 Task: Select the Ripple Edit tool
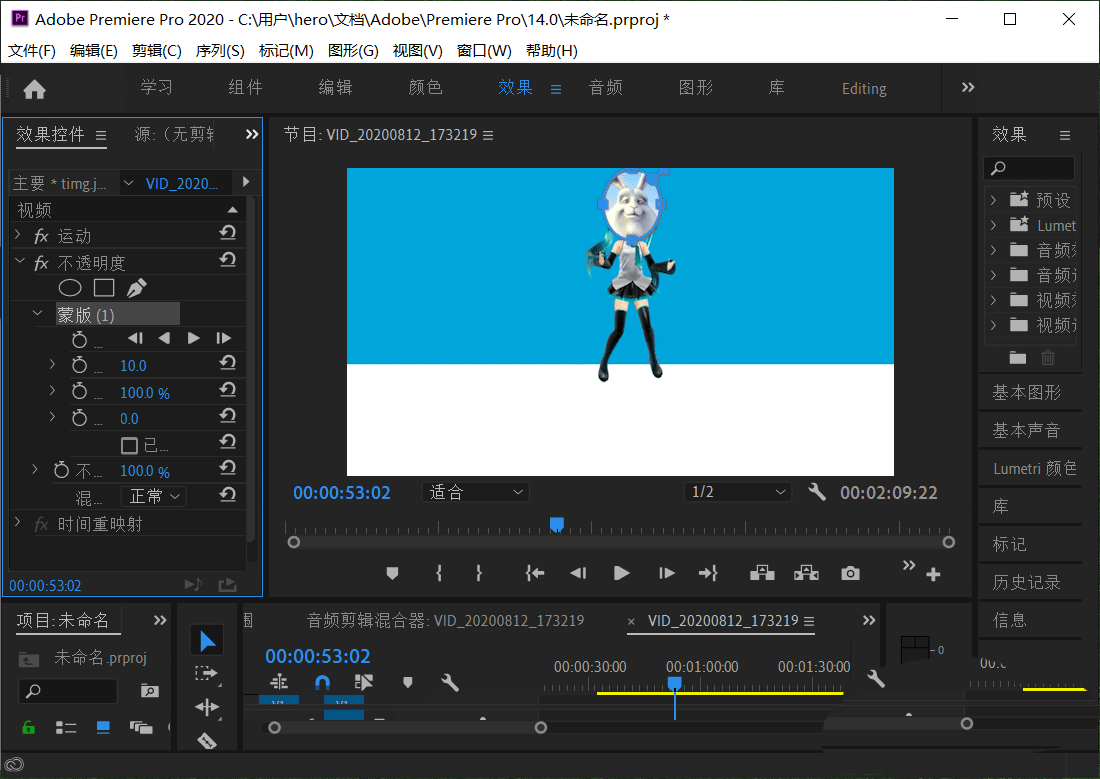point(207,707)
